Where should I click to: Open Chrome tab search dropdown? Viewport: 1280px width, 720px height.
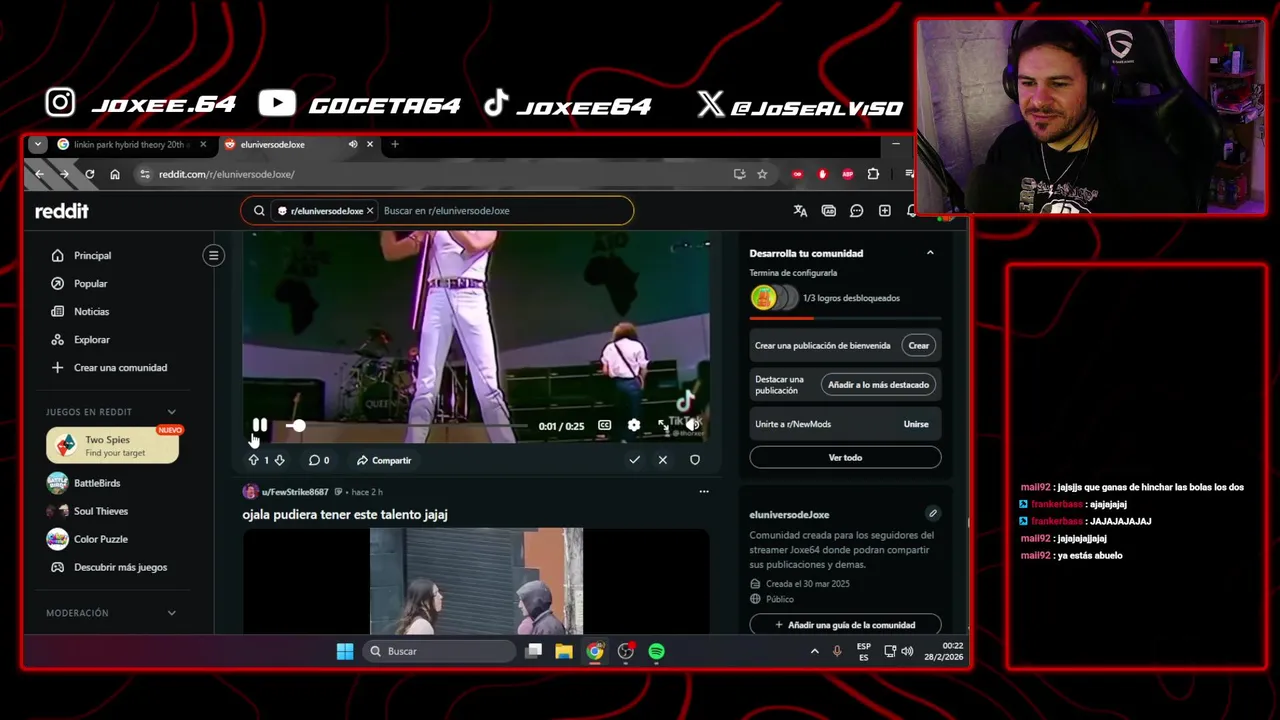tap(38, 144)
